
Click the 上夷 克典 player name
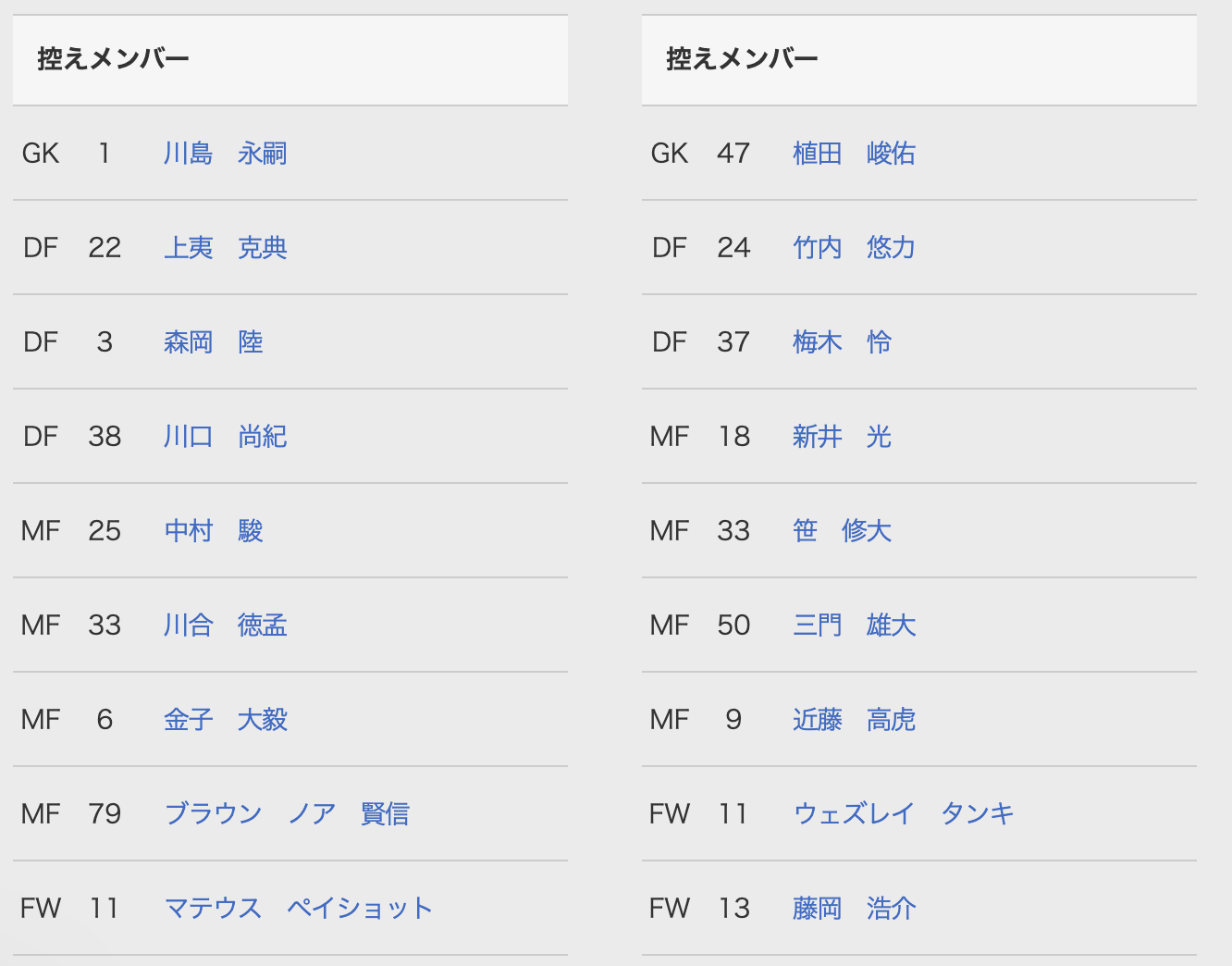pyautogui.click(x=225, y=248)
